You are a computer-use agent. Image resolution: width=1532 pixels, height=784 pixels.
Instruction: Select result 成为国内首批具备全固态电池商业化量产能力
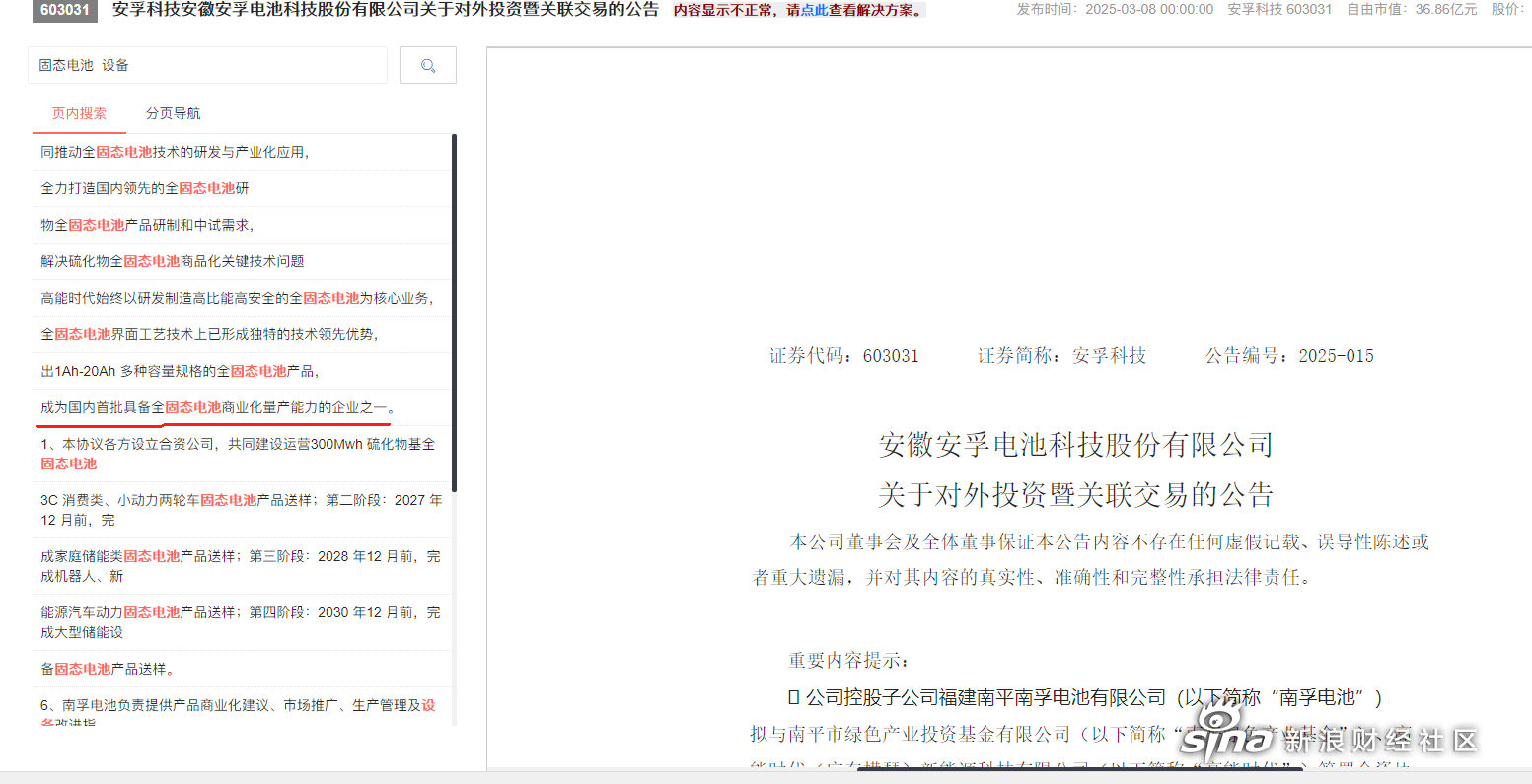tap(242, 407)
